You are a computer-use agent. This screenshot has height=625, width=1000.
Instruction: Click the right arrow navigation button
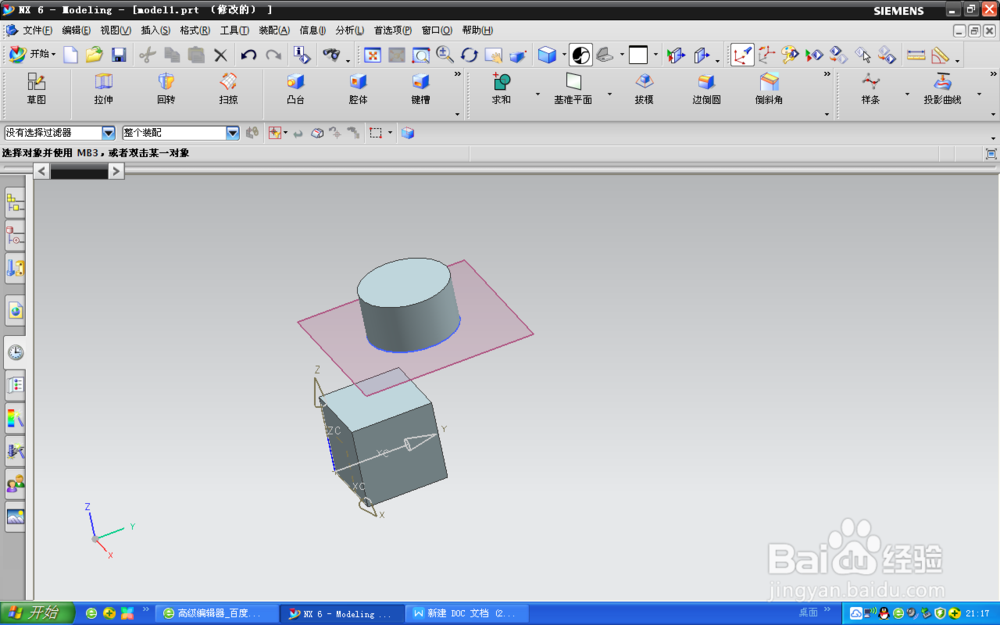point(115,171)
